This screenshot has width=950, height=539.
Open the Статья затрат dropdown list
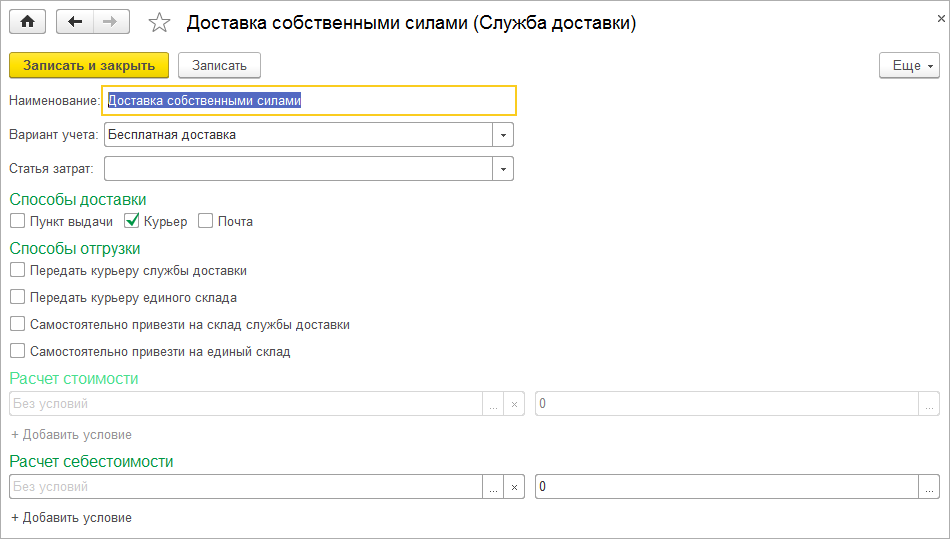click(503, 169)
